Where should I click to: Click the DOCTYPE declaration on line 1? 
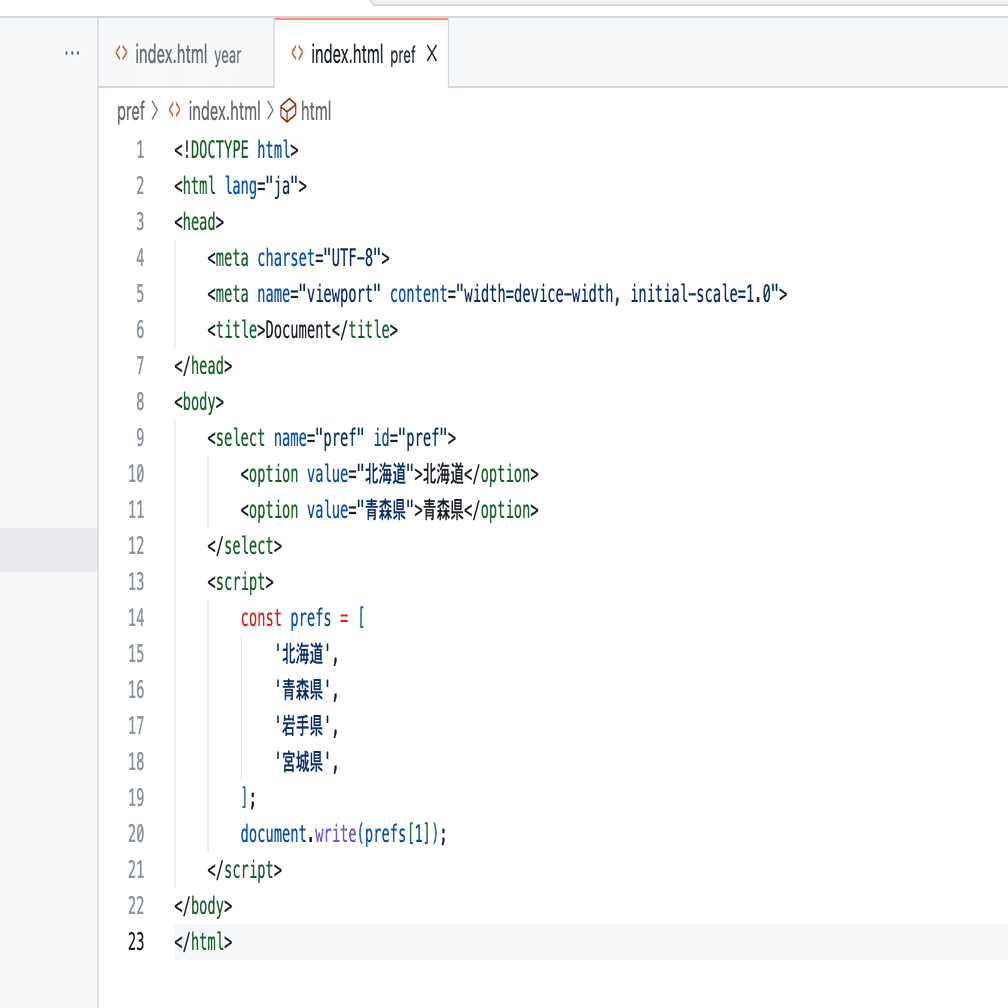236,150
